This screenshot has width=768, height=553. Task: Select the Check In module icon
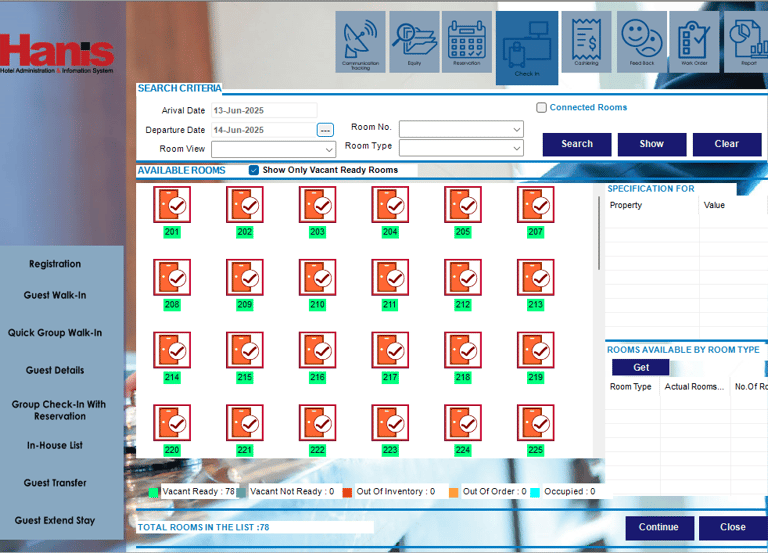coord(527,48)
